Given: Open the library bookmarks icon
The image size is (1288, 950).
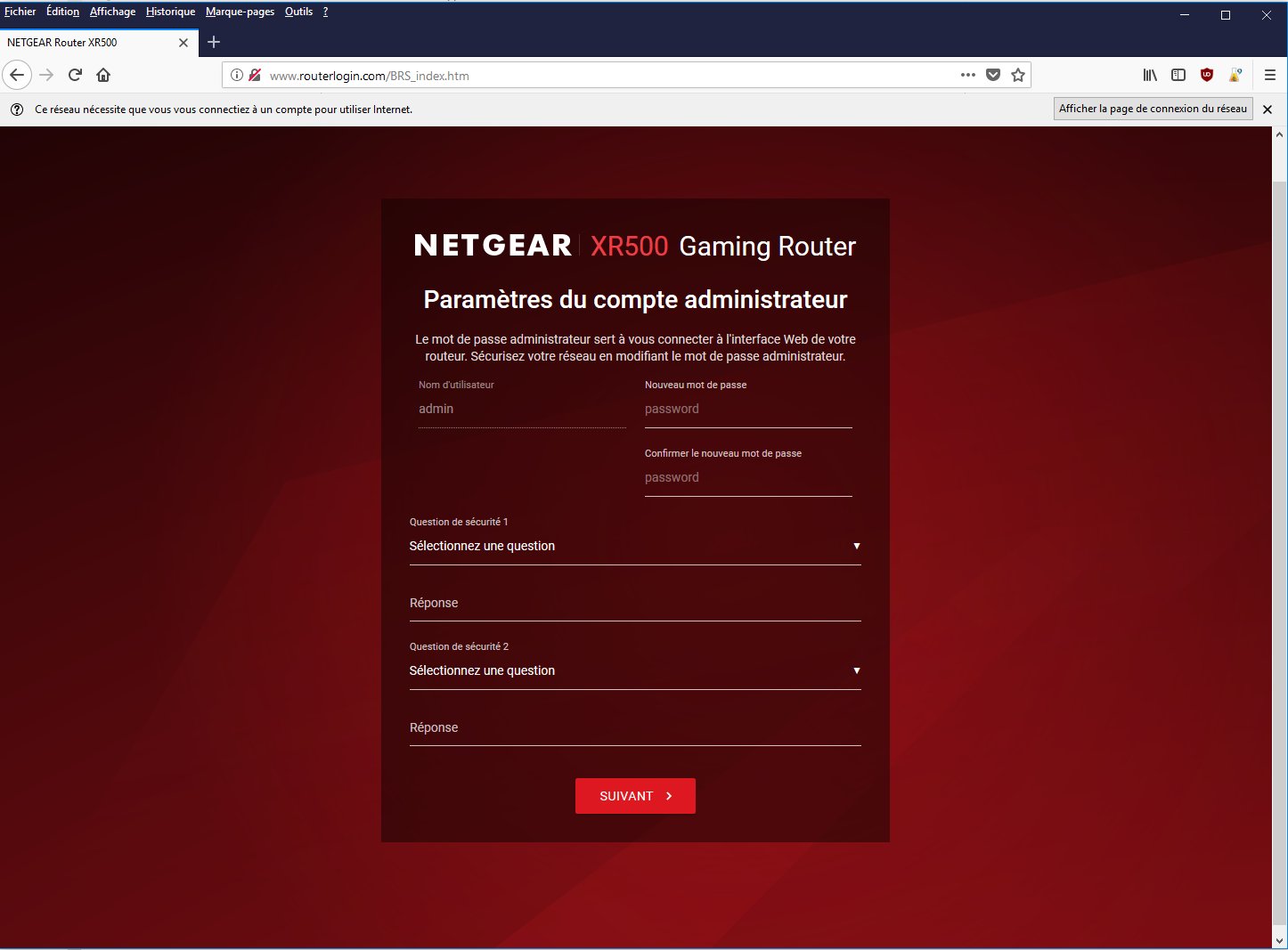Looking at the screenshot, I should tap(1150, 76).
